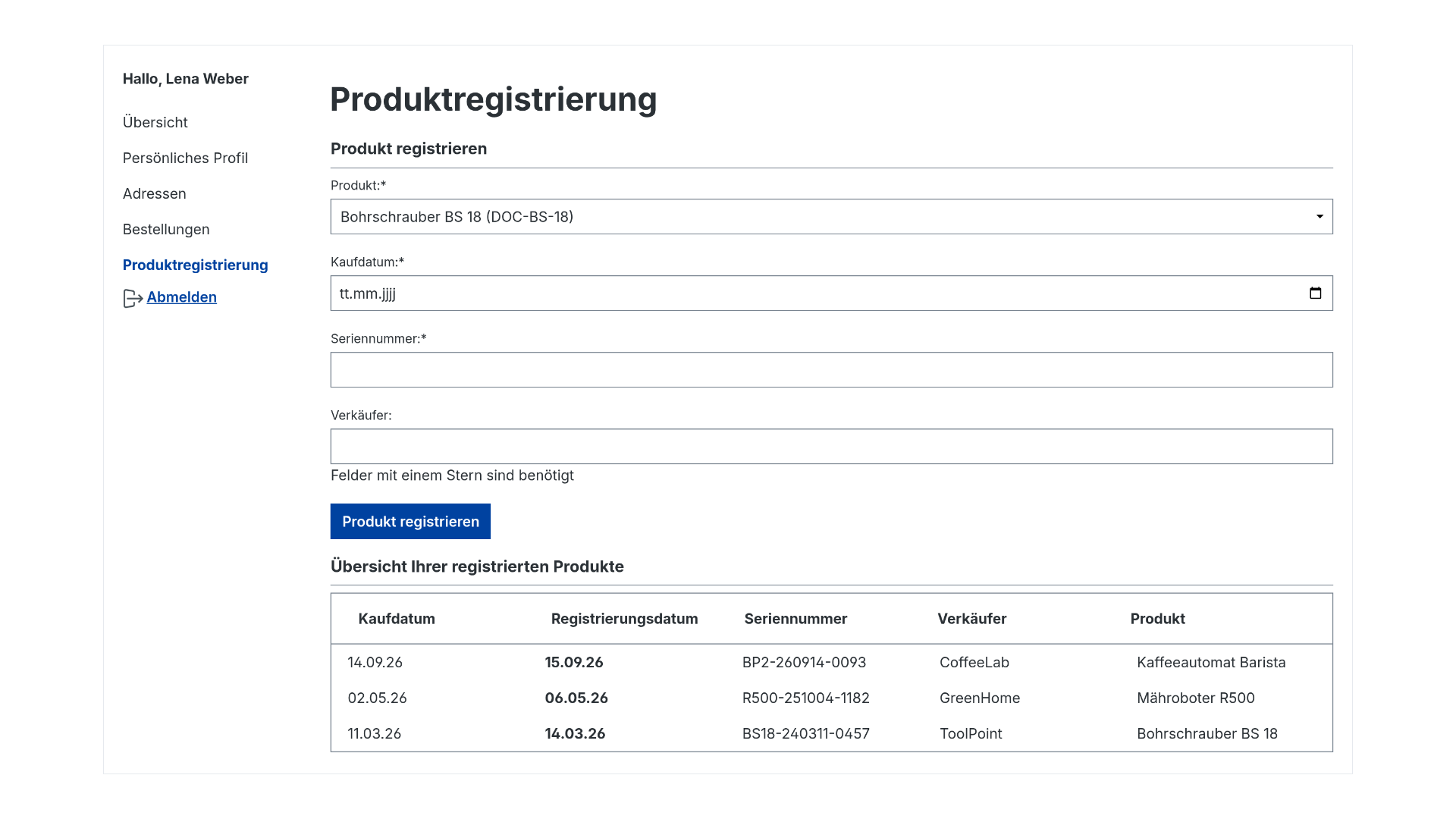Click the Produktregistrierung page heading

[x=493, y=99]
